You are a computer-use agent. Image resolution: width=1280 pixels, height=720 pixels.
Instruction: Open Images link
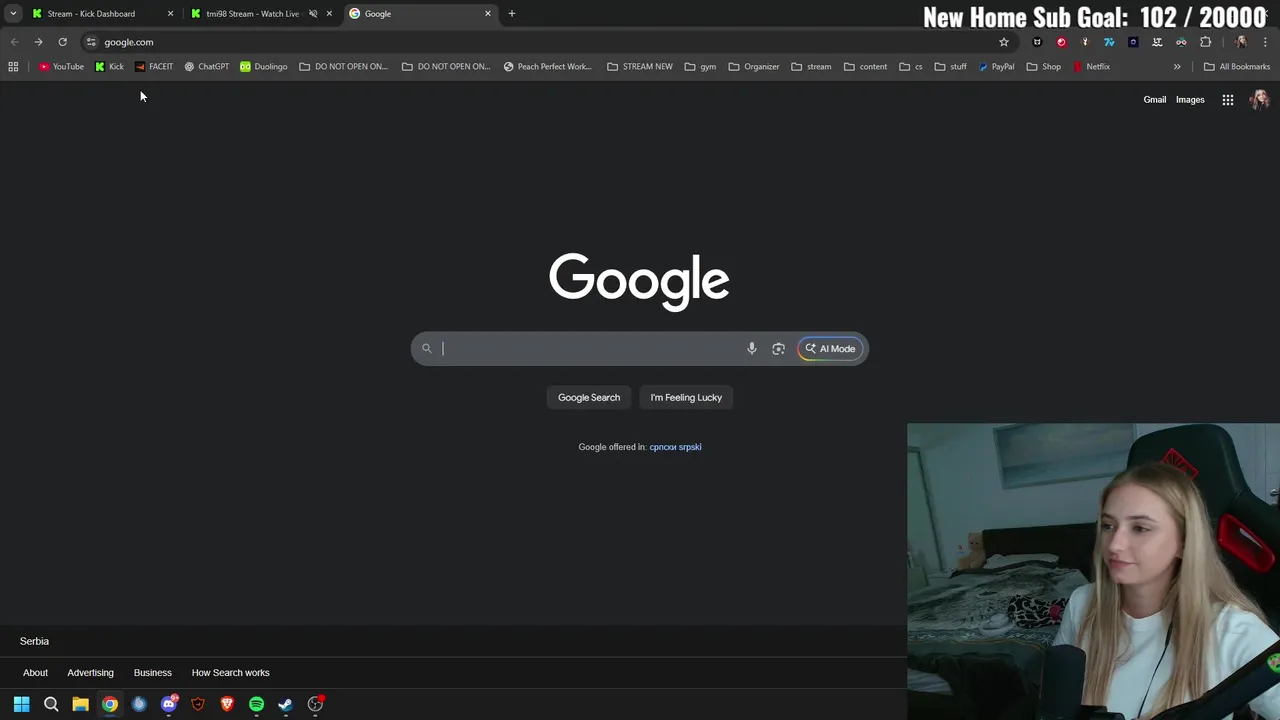coord(1190,99)
